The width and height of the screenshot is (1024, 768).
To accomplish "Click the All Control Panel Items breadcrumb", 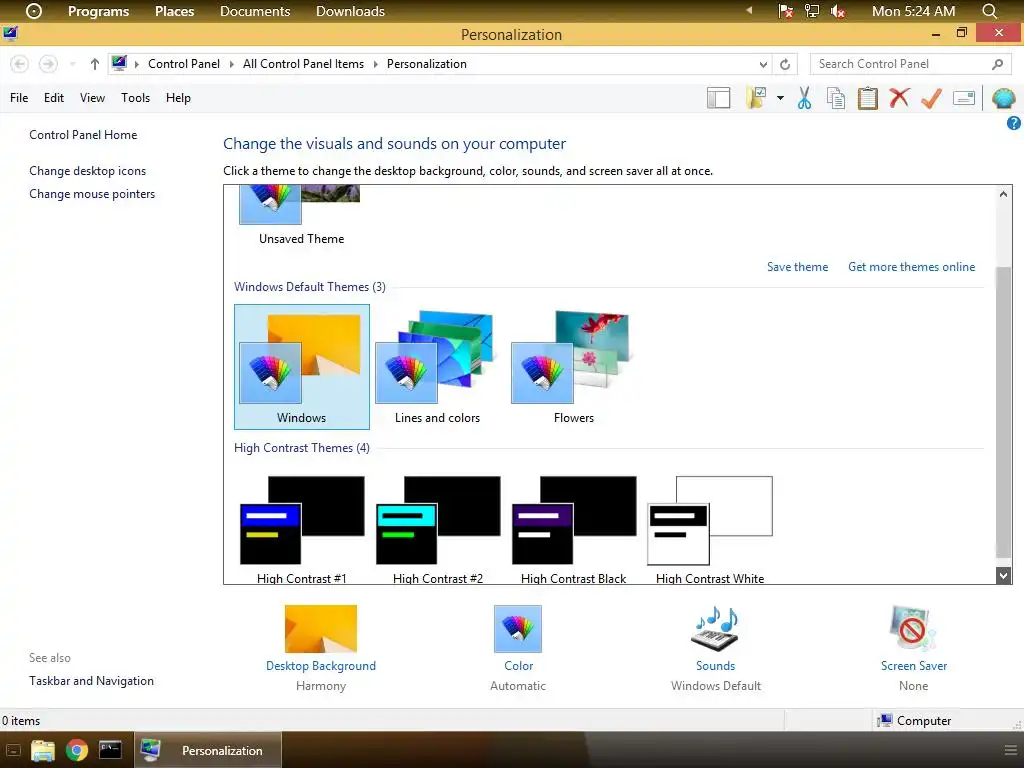I will click(303, 64).
